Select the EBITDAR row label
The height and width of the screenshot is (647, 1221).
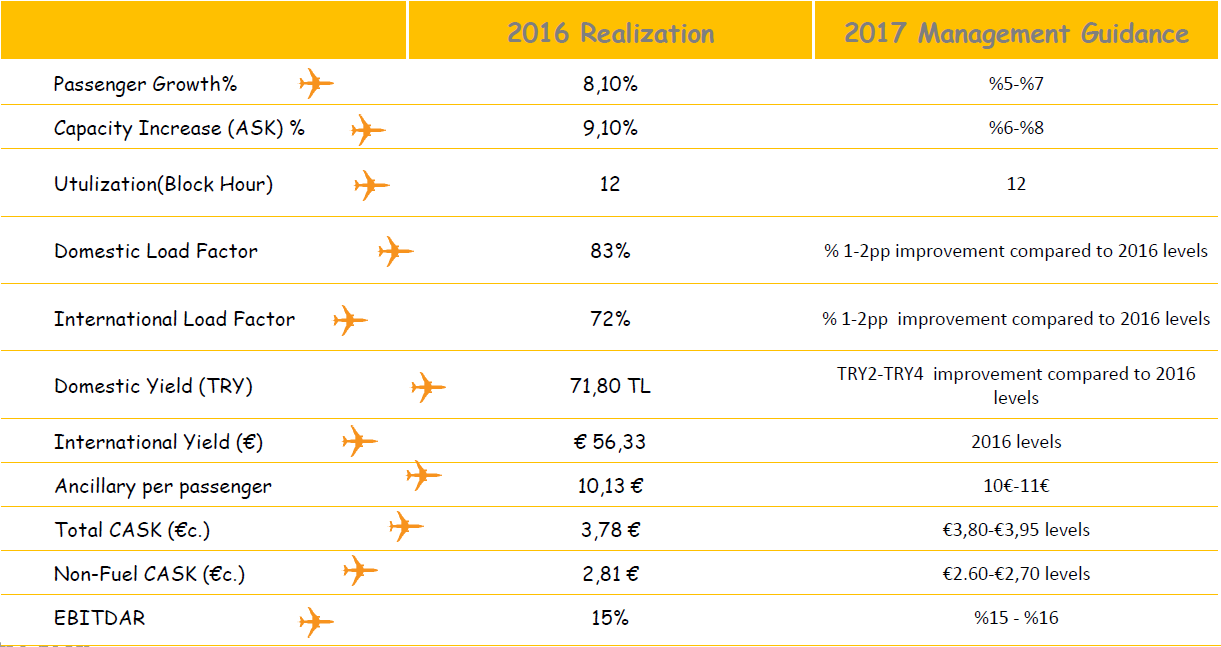point(100,618)
